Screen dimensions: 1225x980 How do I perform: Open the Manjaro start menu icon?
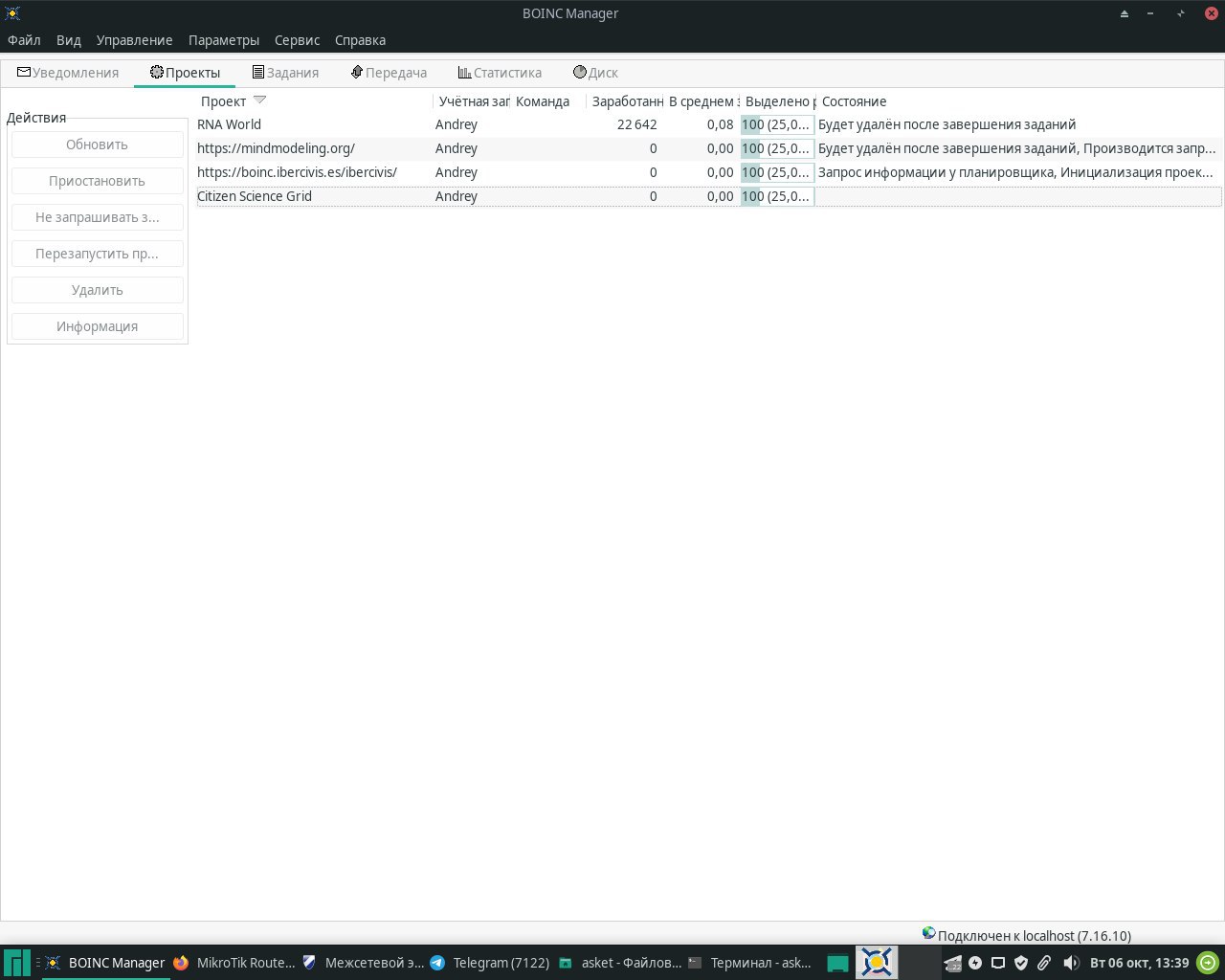coord(17,963)
